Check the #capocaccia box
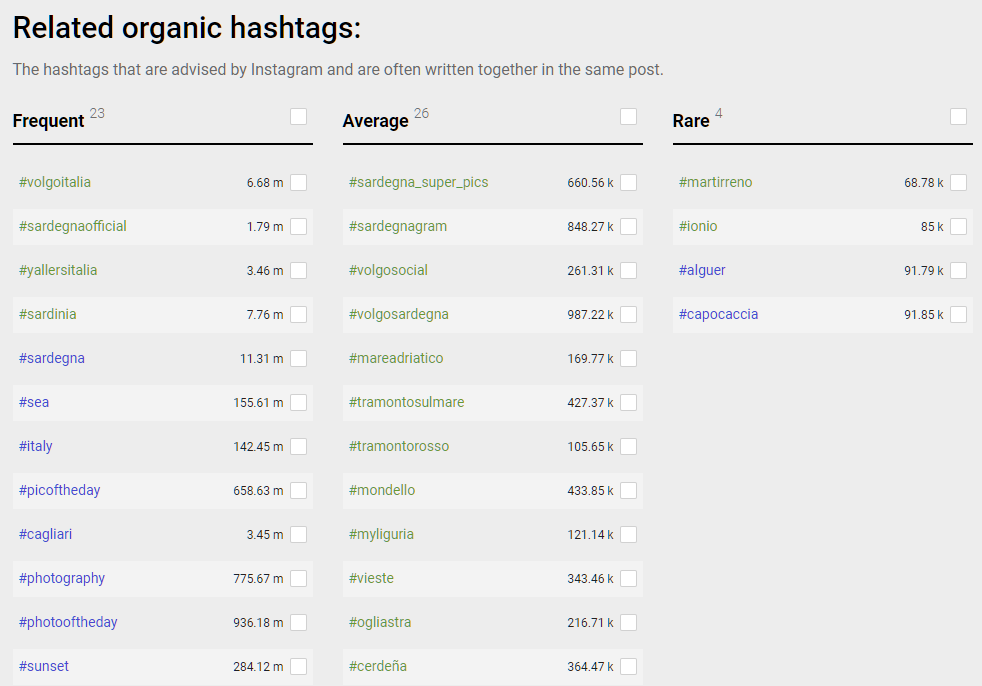The image size is (982, 686). (959, 314)
